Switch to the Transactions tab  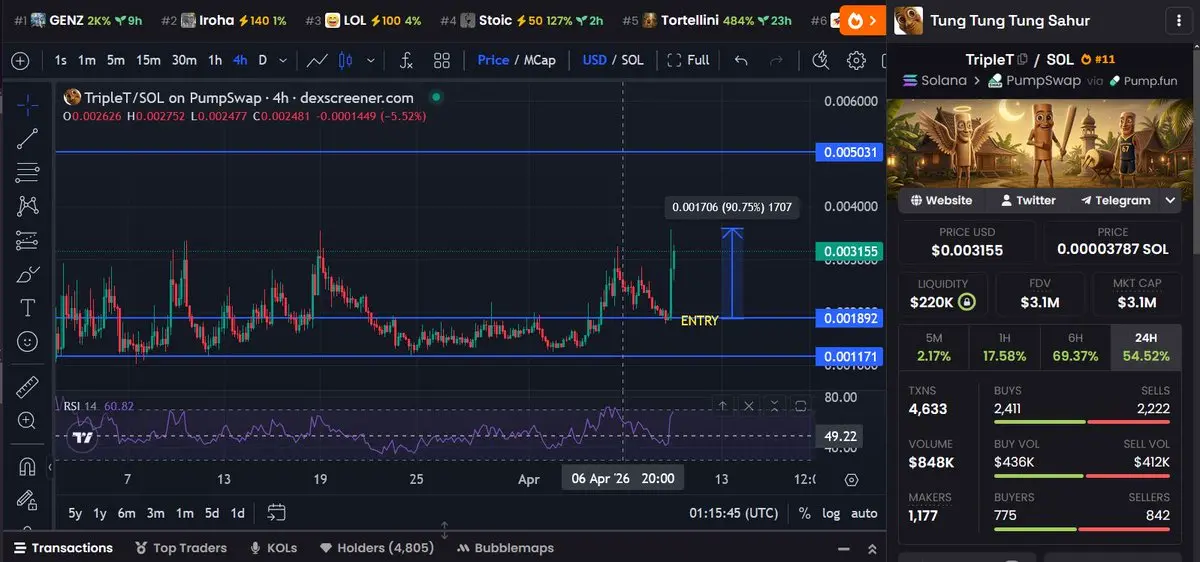click(x=63, y=548)
